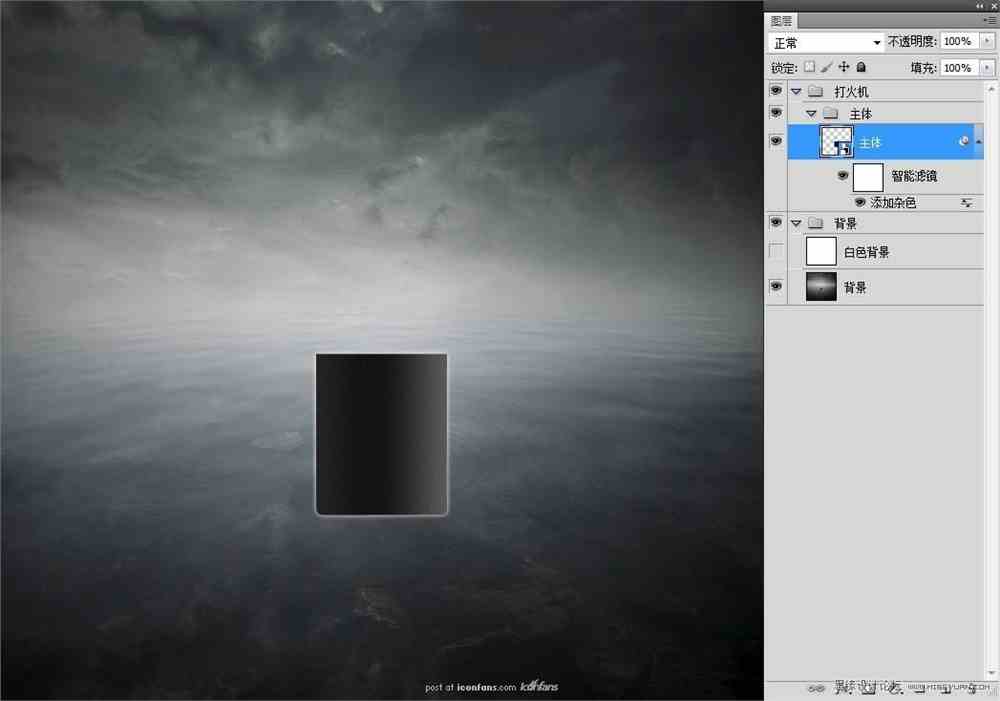The width and height of the screenshot is (1000, 701).
Task: Collapse the 打火机 group disclosure triangle
Action: pos(797,92)
